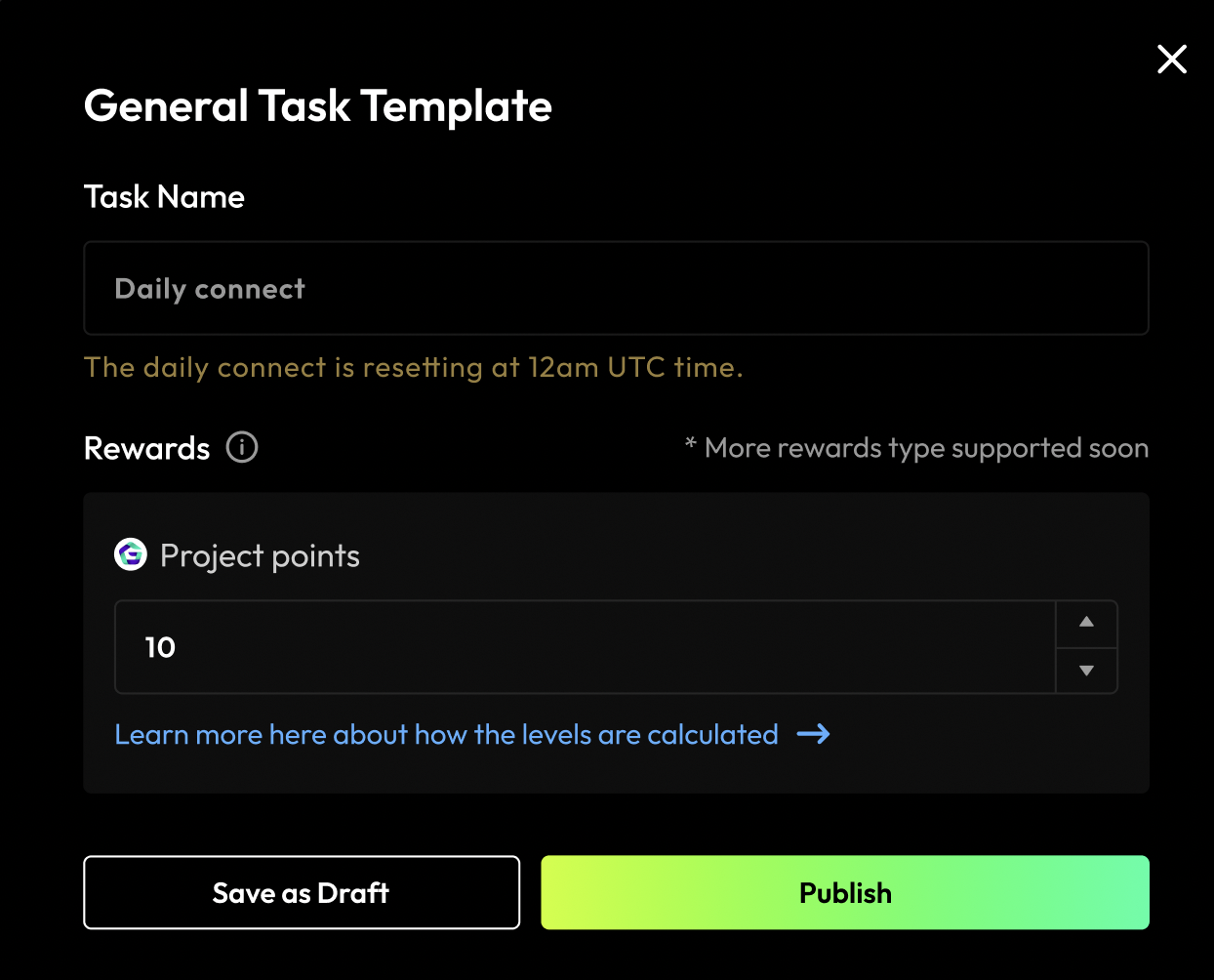
Task: Click the asterisk before the More rewards note
Action: tap(690, 444)
